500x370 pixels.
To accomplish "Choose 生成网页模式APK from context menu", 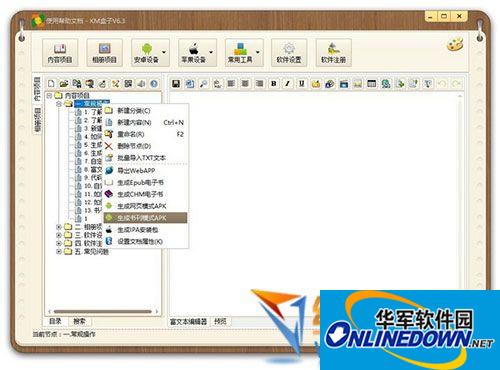I will coord(146,206).
